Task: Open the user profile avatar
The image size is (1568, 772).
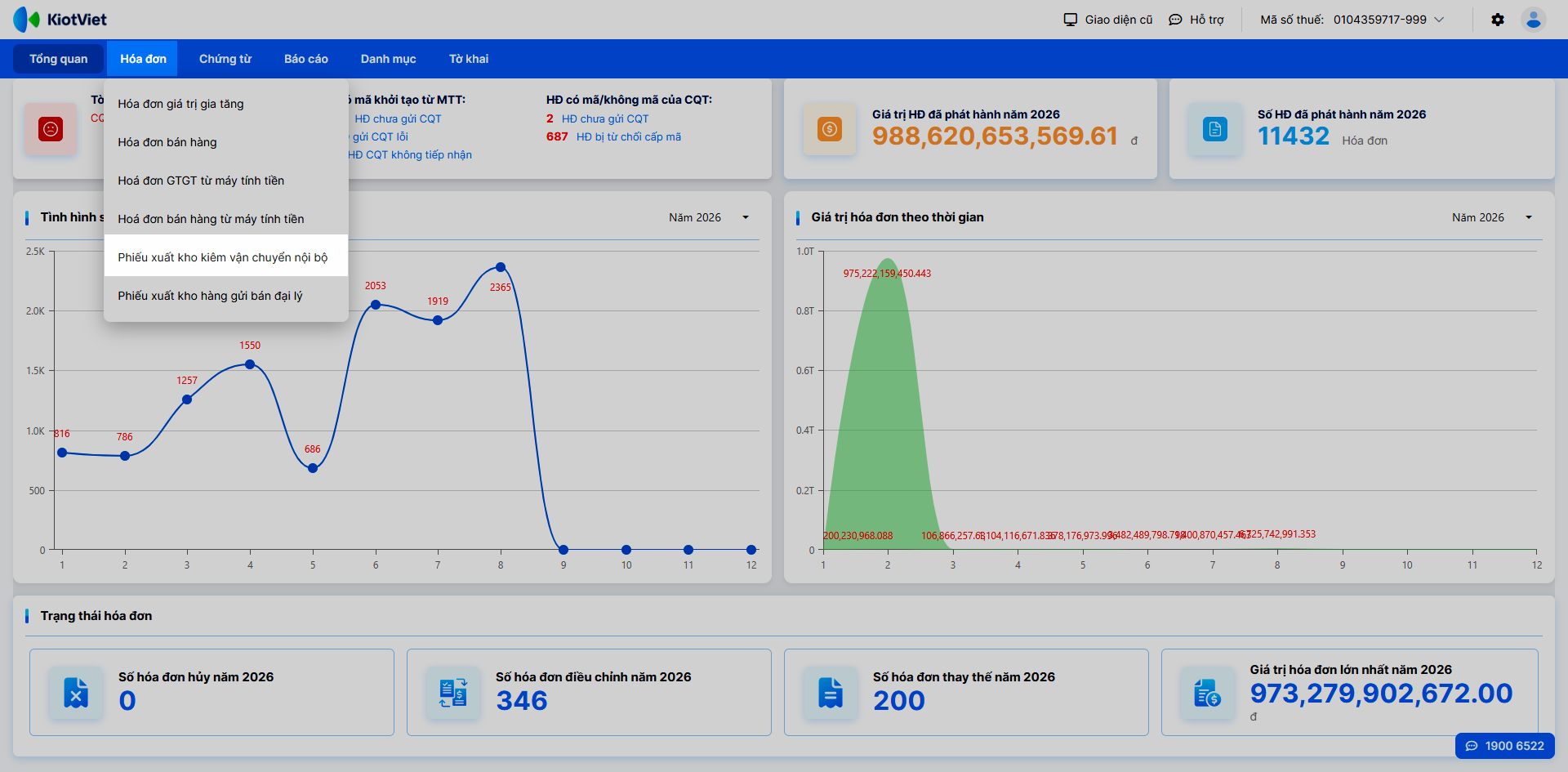Action: 1534,20
